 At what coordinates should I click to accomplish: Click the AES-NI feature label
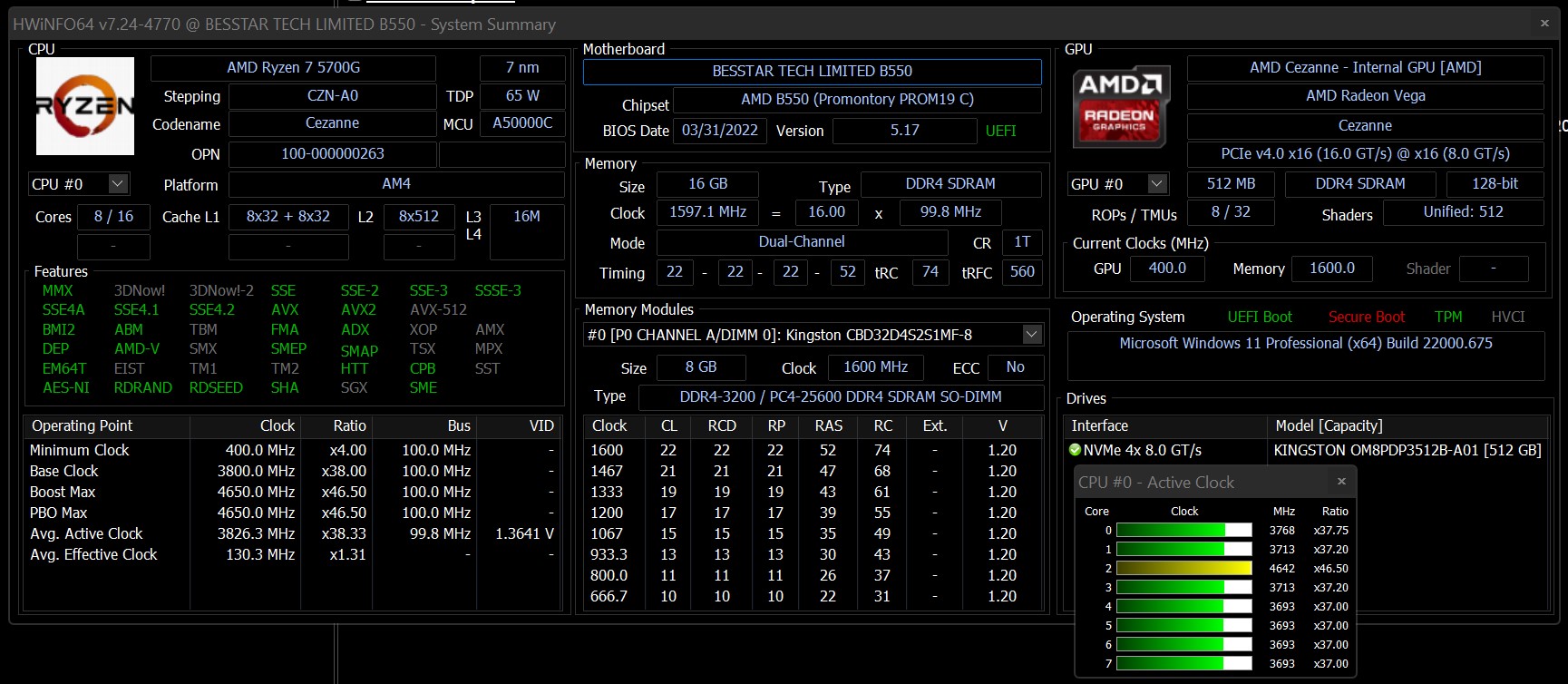point(66,388)
